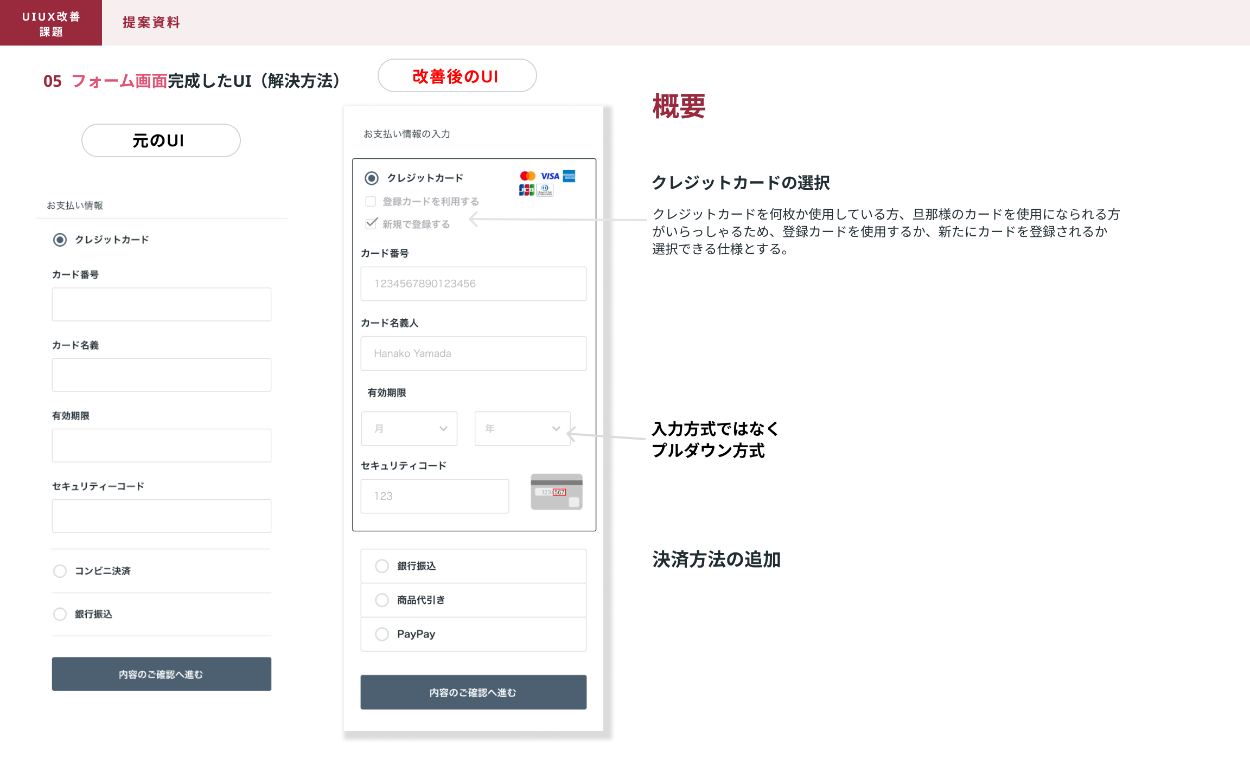Click the Mastercard logo icon

[x=527, y=176]
